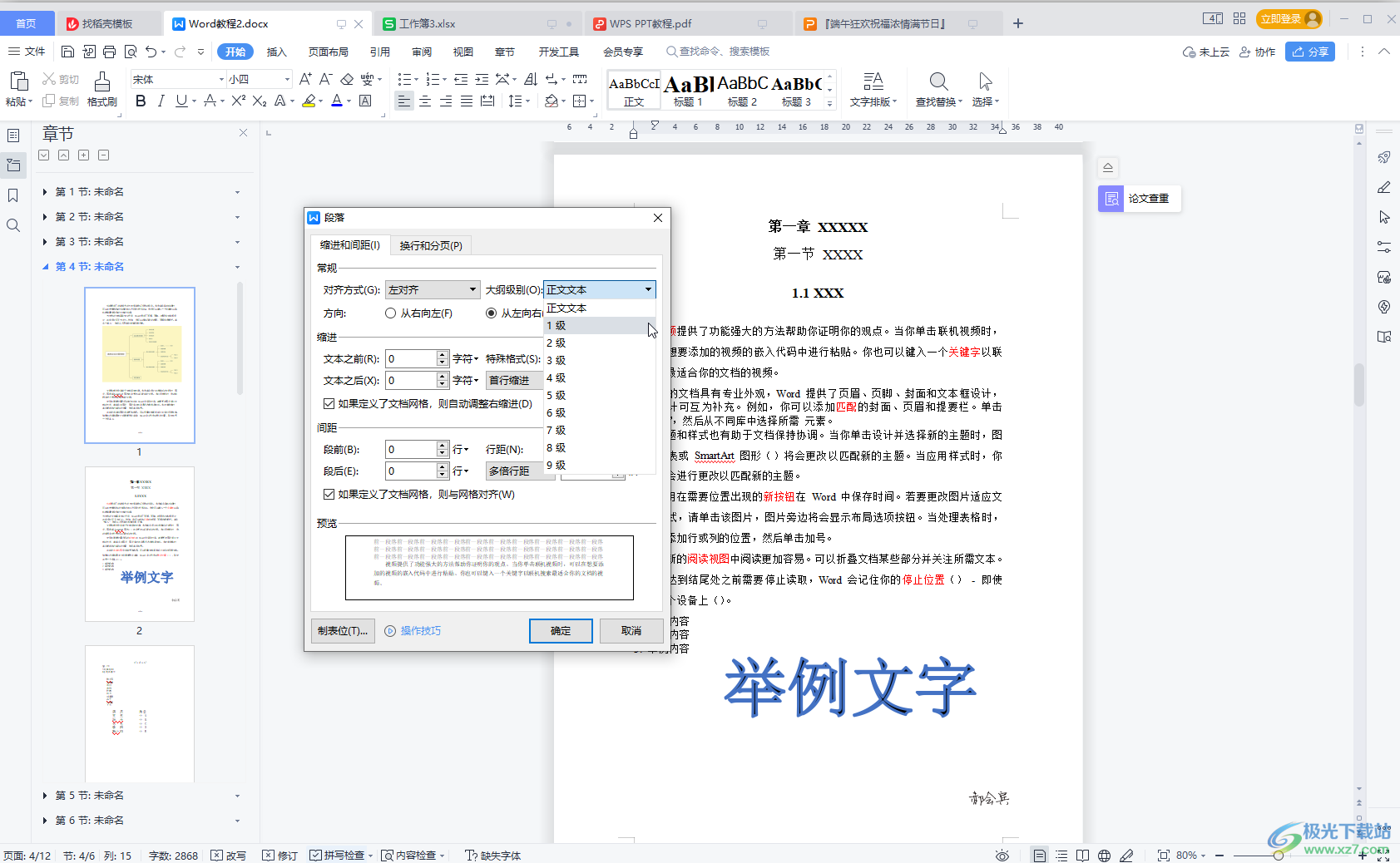Increase font size icon
This screenshot has height=863, width=1400.
[x=305, y=79]
